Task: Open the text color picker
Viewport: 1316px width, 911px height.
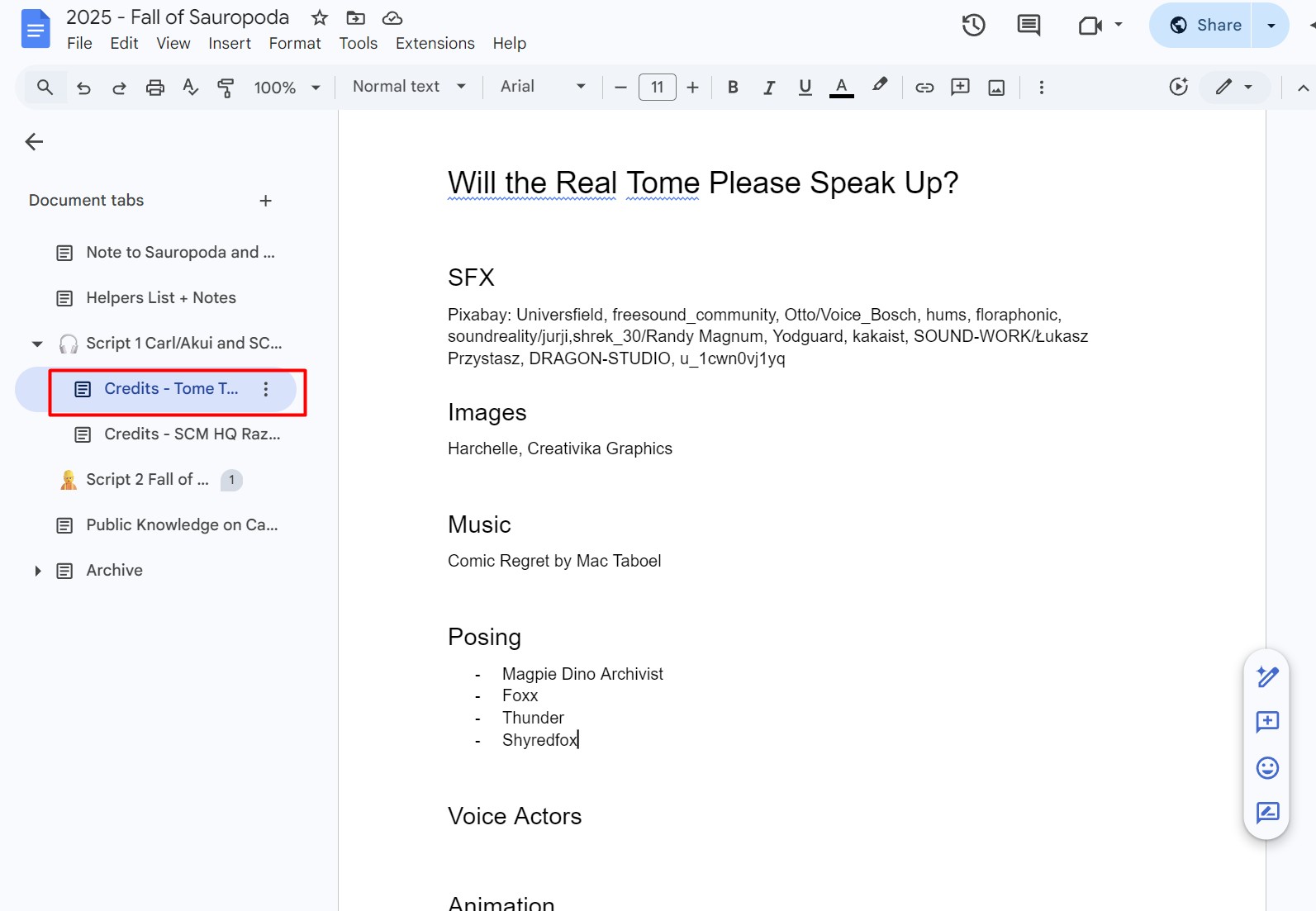Action: [x=841, y=88]
